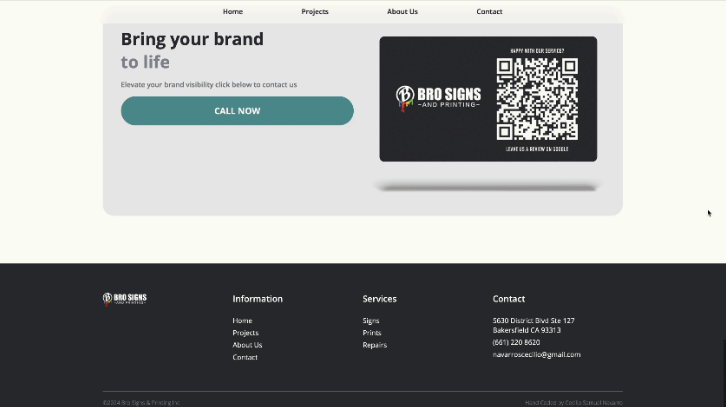Click the Bro Signs logo on black card

coord(438,98)
